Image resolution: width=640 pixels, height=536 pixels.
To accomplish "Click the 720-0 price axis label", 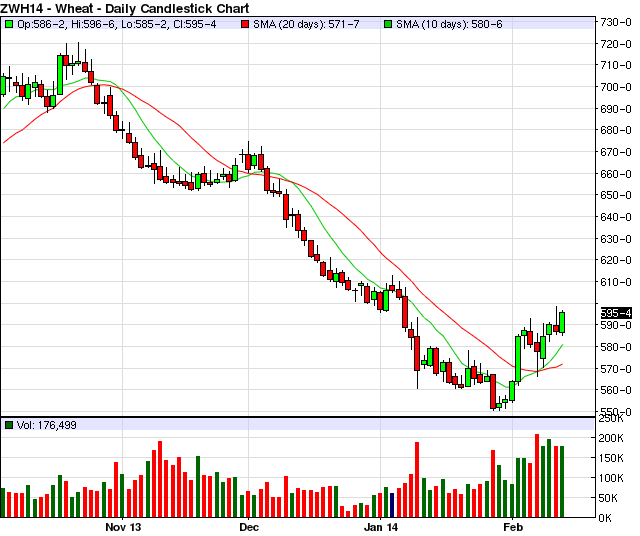I will (616, 44).
